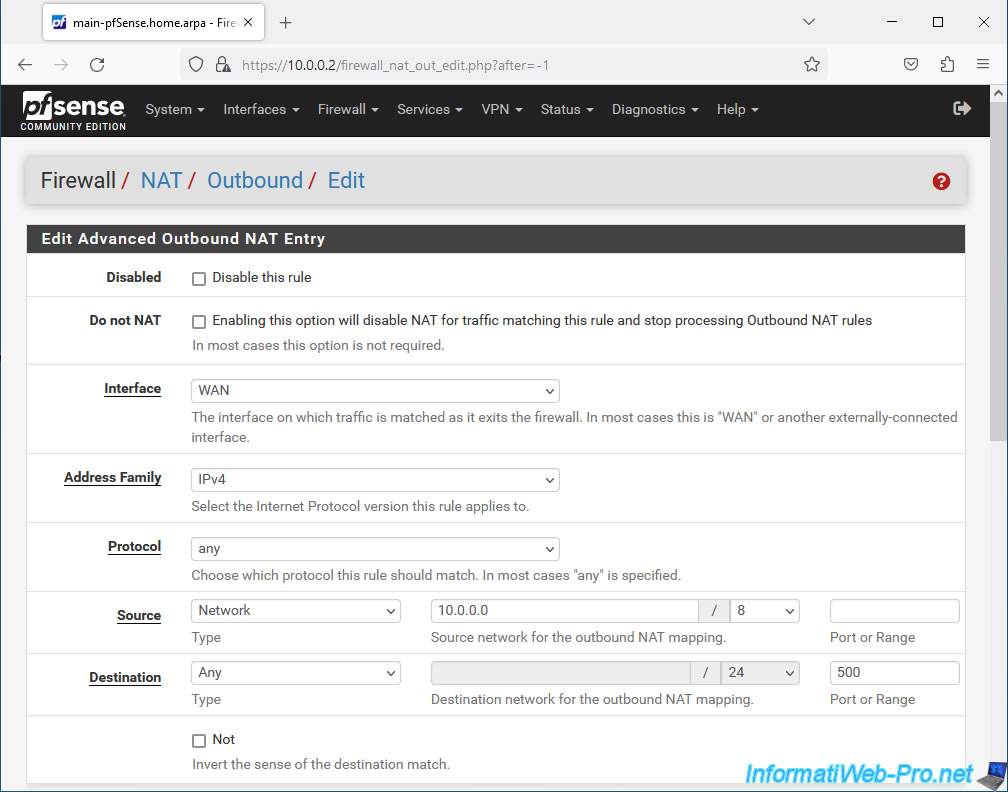Click the padlock site info icon
The image size is (1008, 792).
(223, 64)
